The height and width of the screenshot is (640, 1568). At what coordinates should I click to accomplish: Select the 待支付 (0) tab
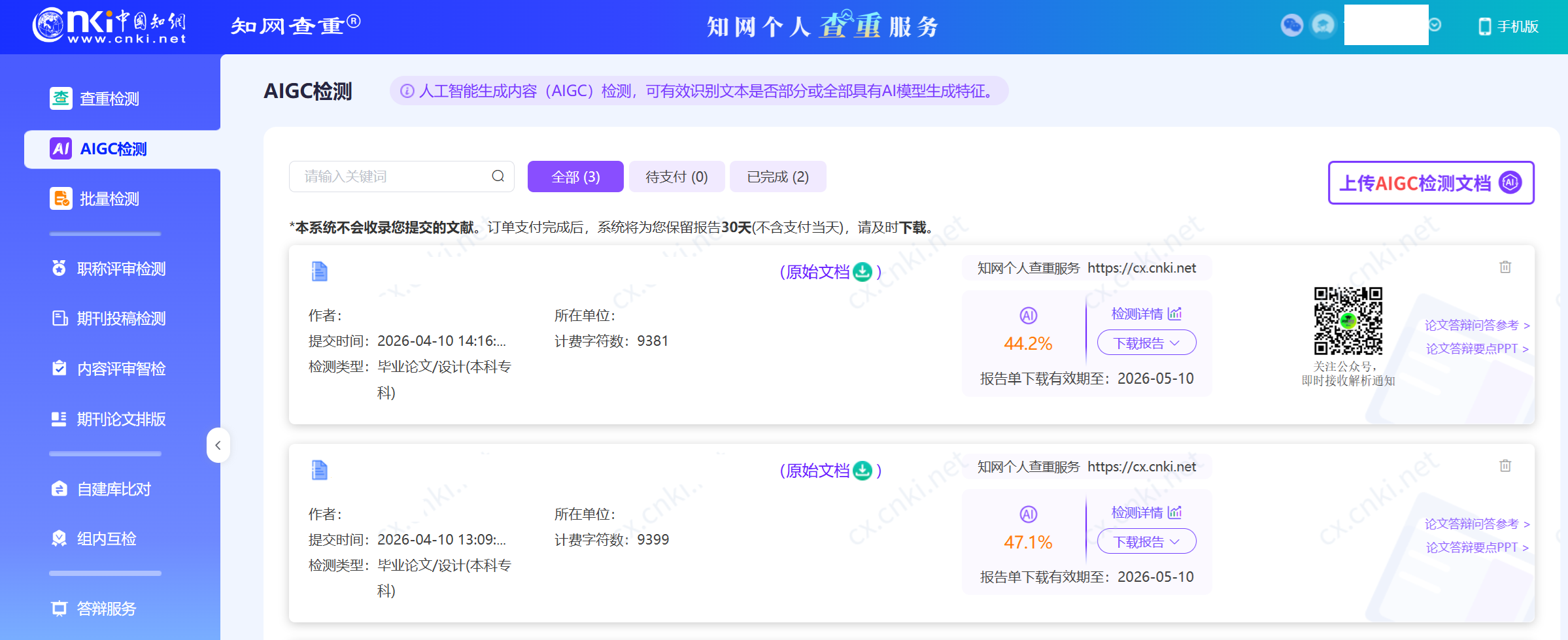677,177
